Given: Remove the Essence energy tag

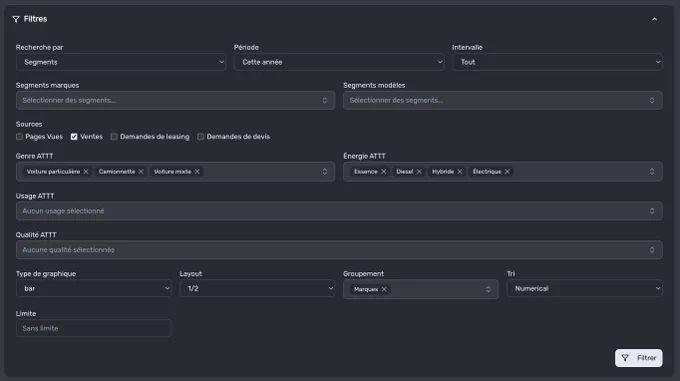Looking at the screenshot, I should [383, 172].
